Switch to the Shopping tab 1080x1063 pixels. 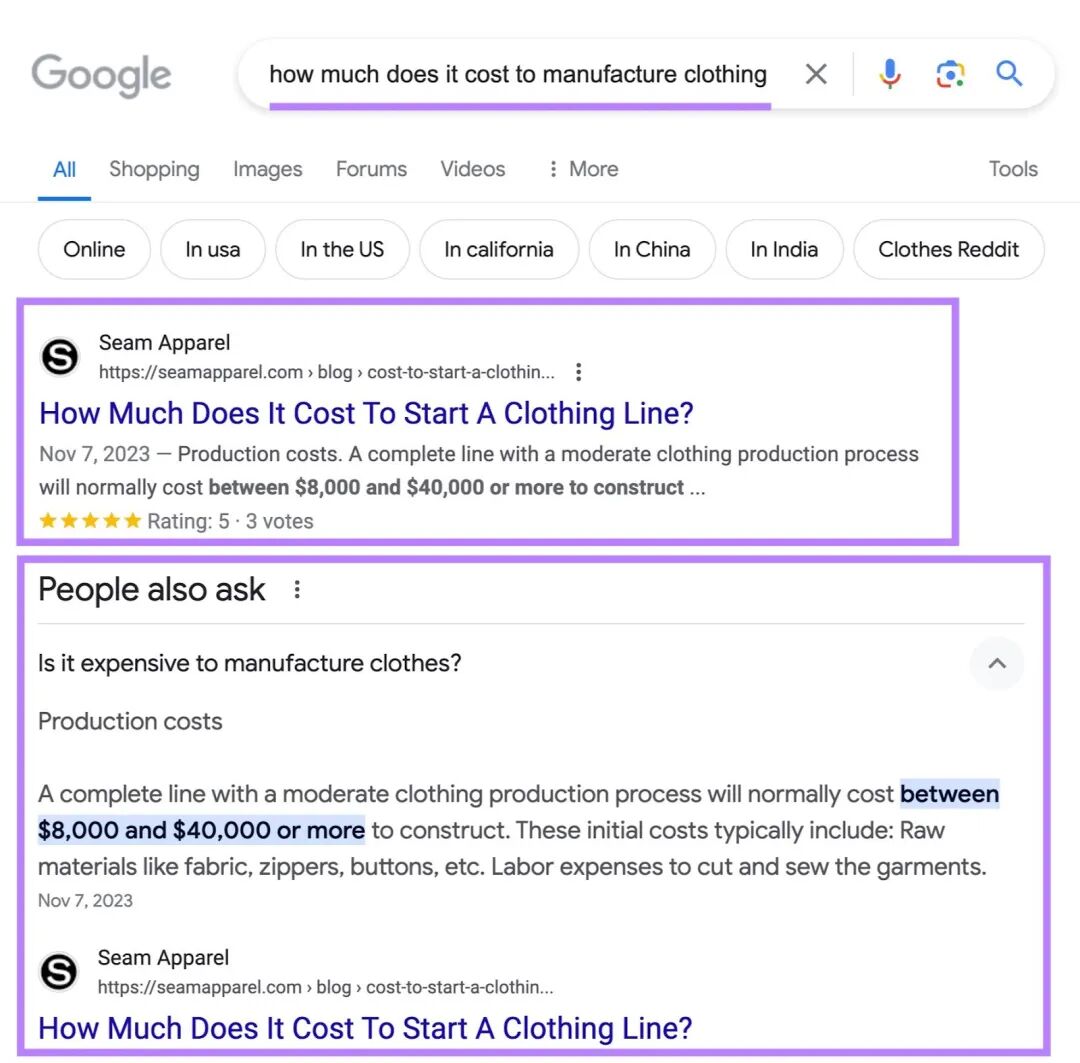(154, 169)
